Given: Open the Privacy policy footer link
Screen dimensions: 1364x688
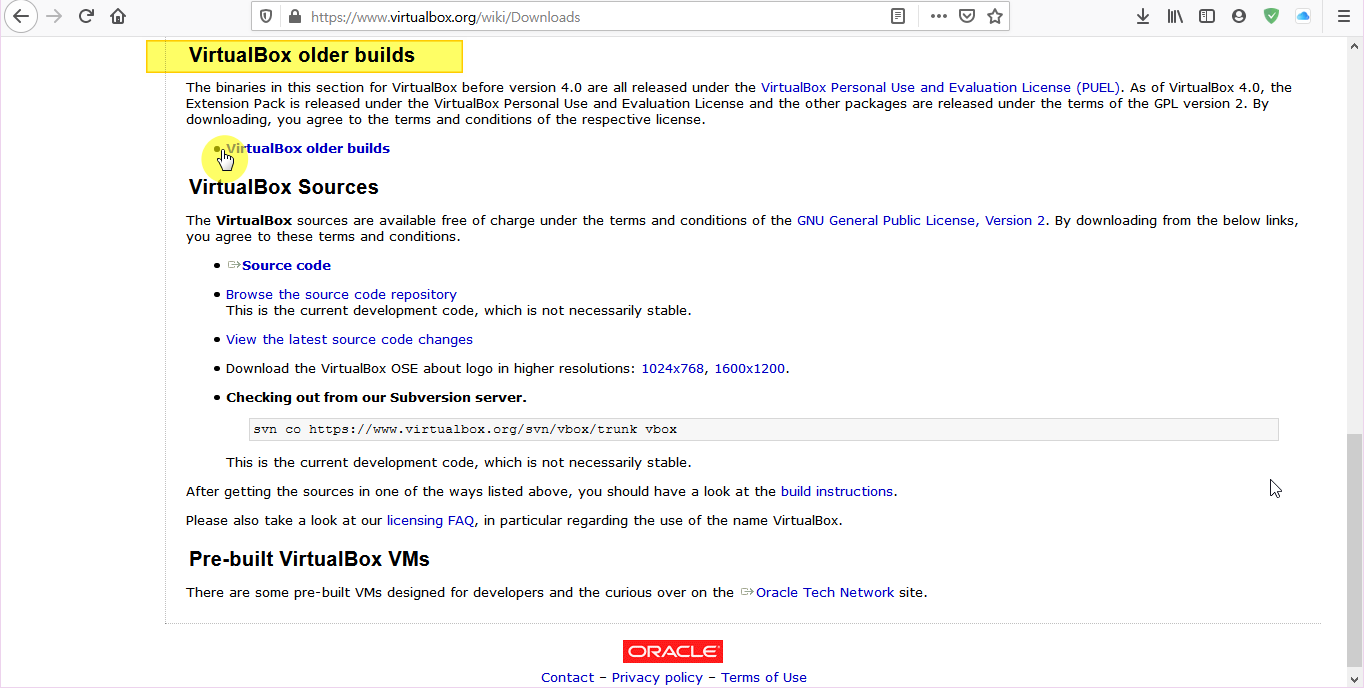Looking at the screenshot, I should pos(657,677).
